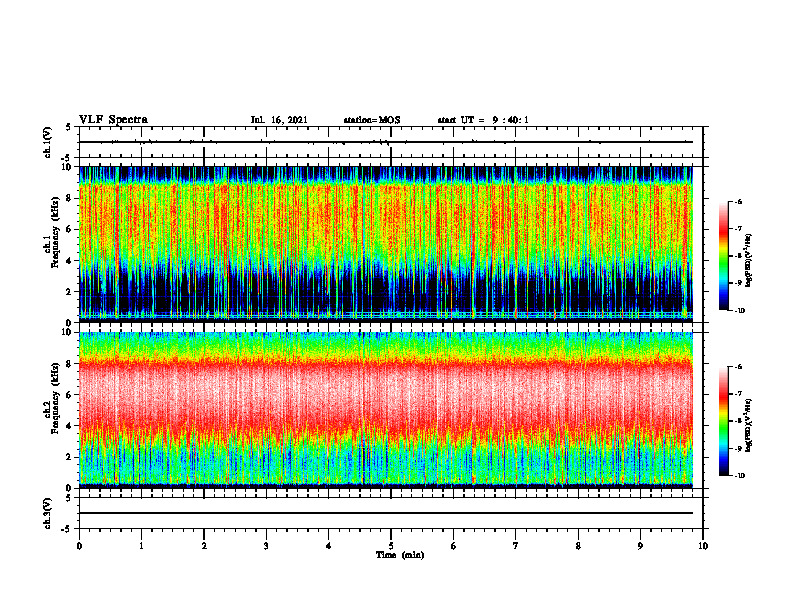The width and height of the screenshot is (792, 612).
Task: Click the ch.1 spectrogram color scale bar
Action: click(724, 256)
